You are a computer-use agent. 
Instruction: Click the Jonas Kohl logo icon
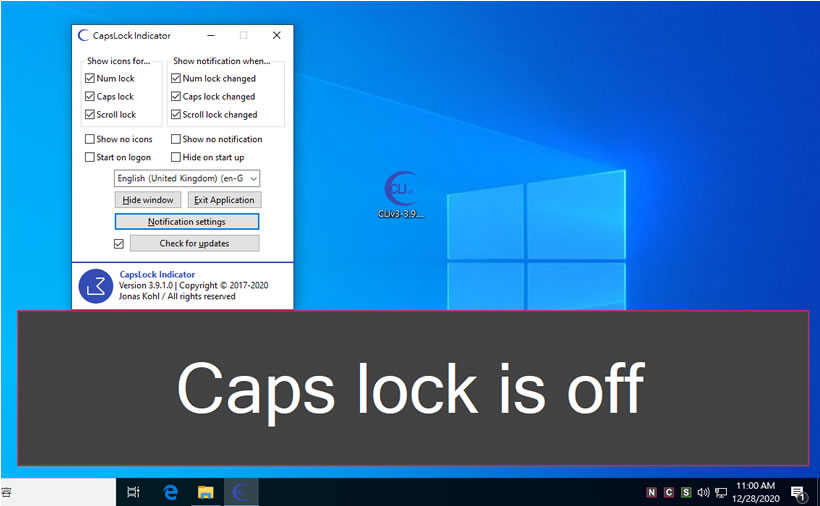[96, 286]
